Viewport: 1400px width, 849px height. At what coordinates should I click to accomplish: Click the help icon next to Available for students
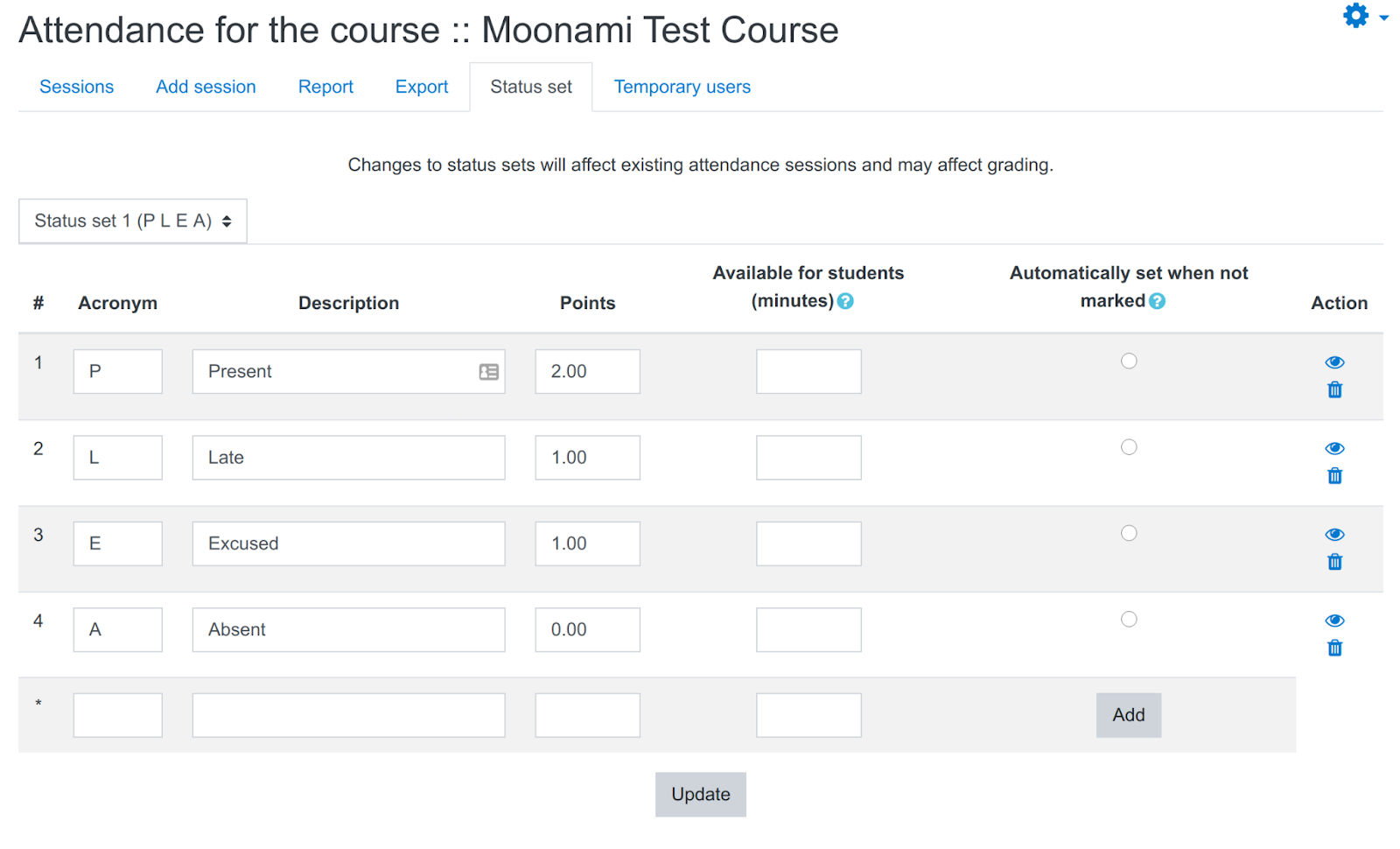click(x=845, y=300)
